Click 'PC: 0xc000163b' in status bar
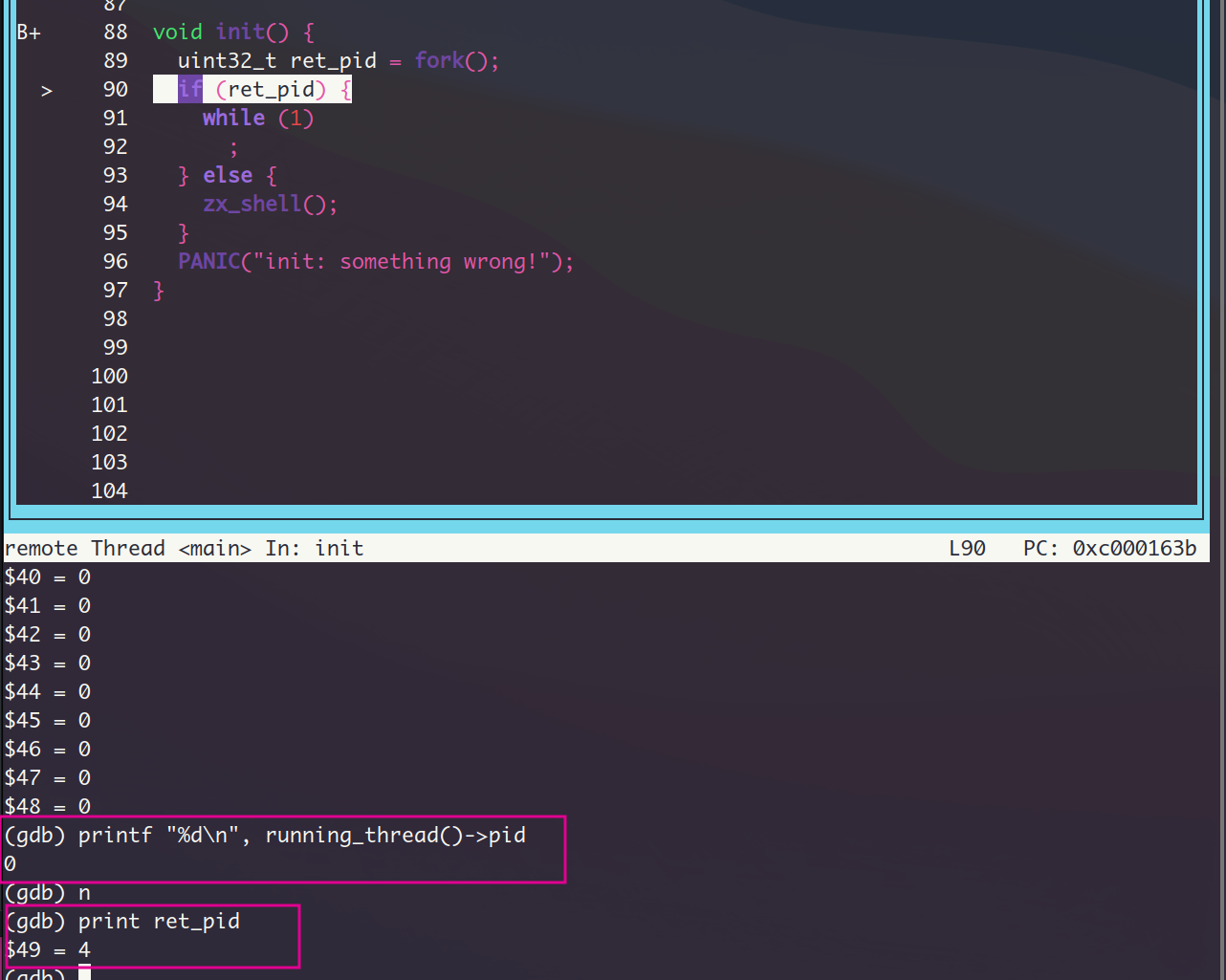Screen dimensions: 1226x980 [x=1110, y=549]
